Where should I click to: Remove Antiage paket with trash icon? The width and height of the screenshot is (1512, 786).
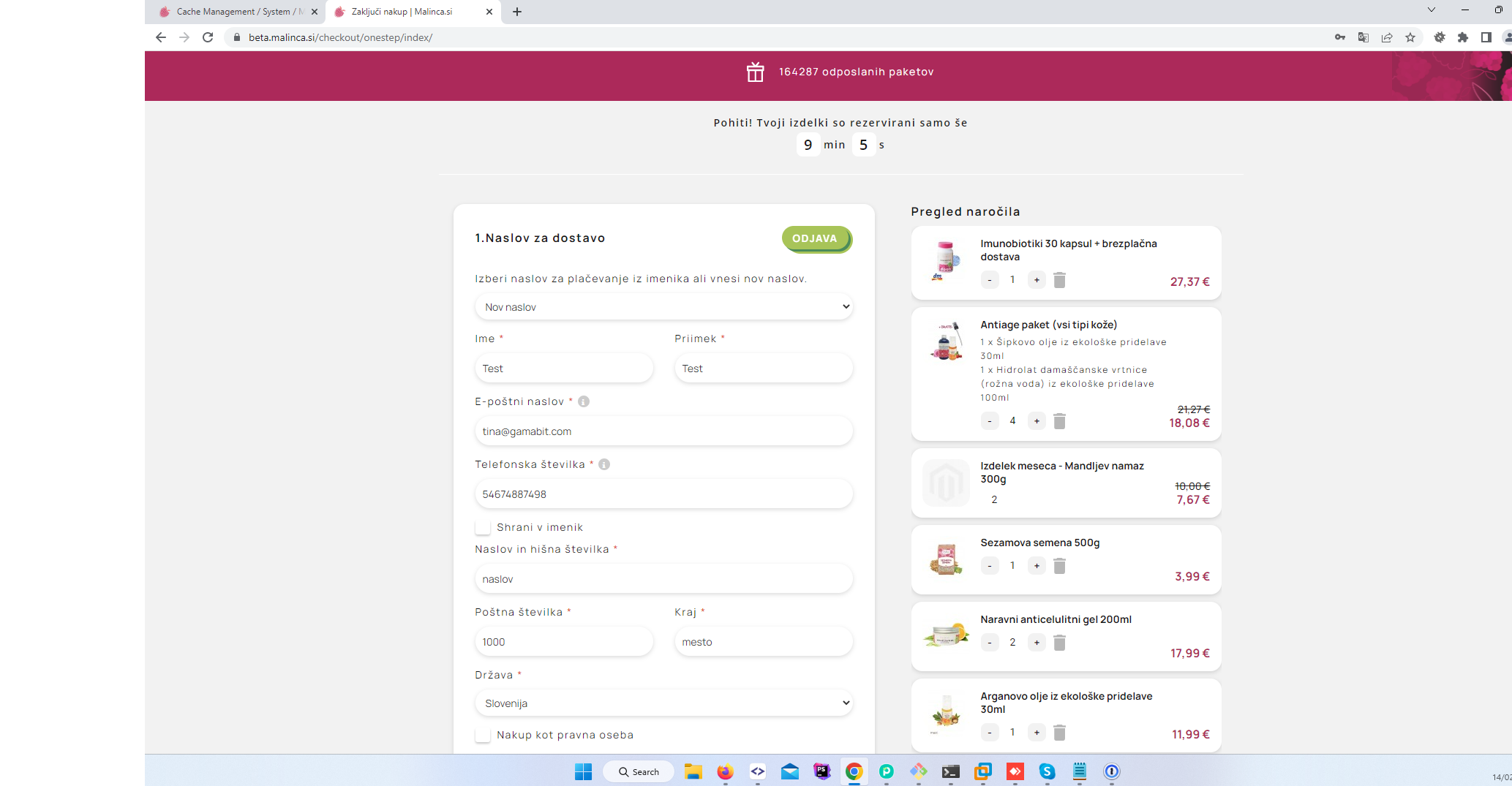pyautogui.click(x=1059, y=421)
